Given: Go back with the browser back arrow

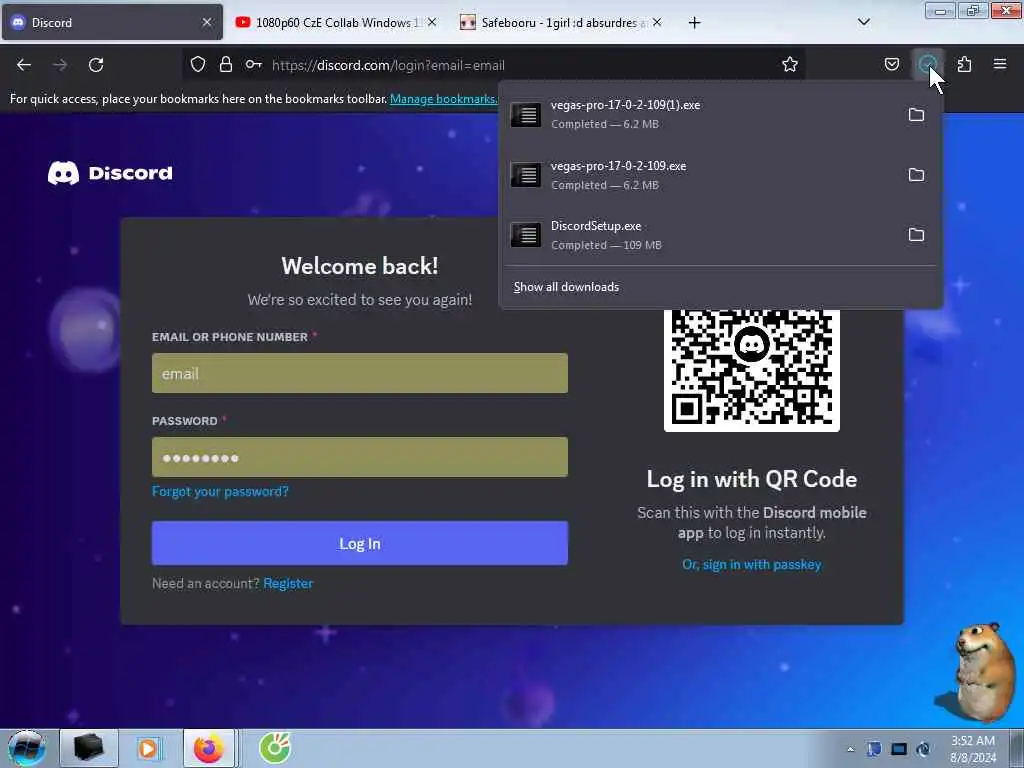Looking at the screenshot, I should [24, 65].
